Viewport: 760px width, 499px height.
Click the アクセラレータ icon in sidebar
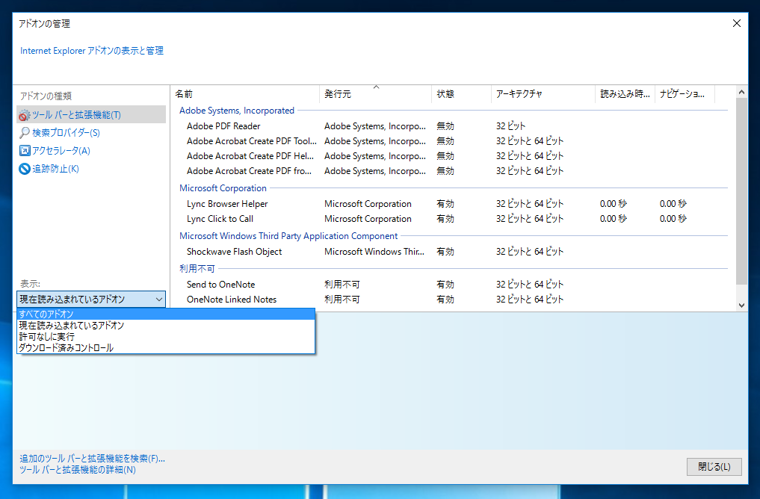pyautogui.click(x=25, y=151)
